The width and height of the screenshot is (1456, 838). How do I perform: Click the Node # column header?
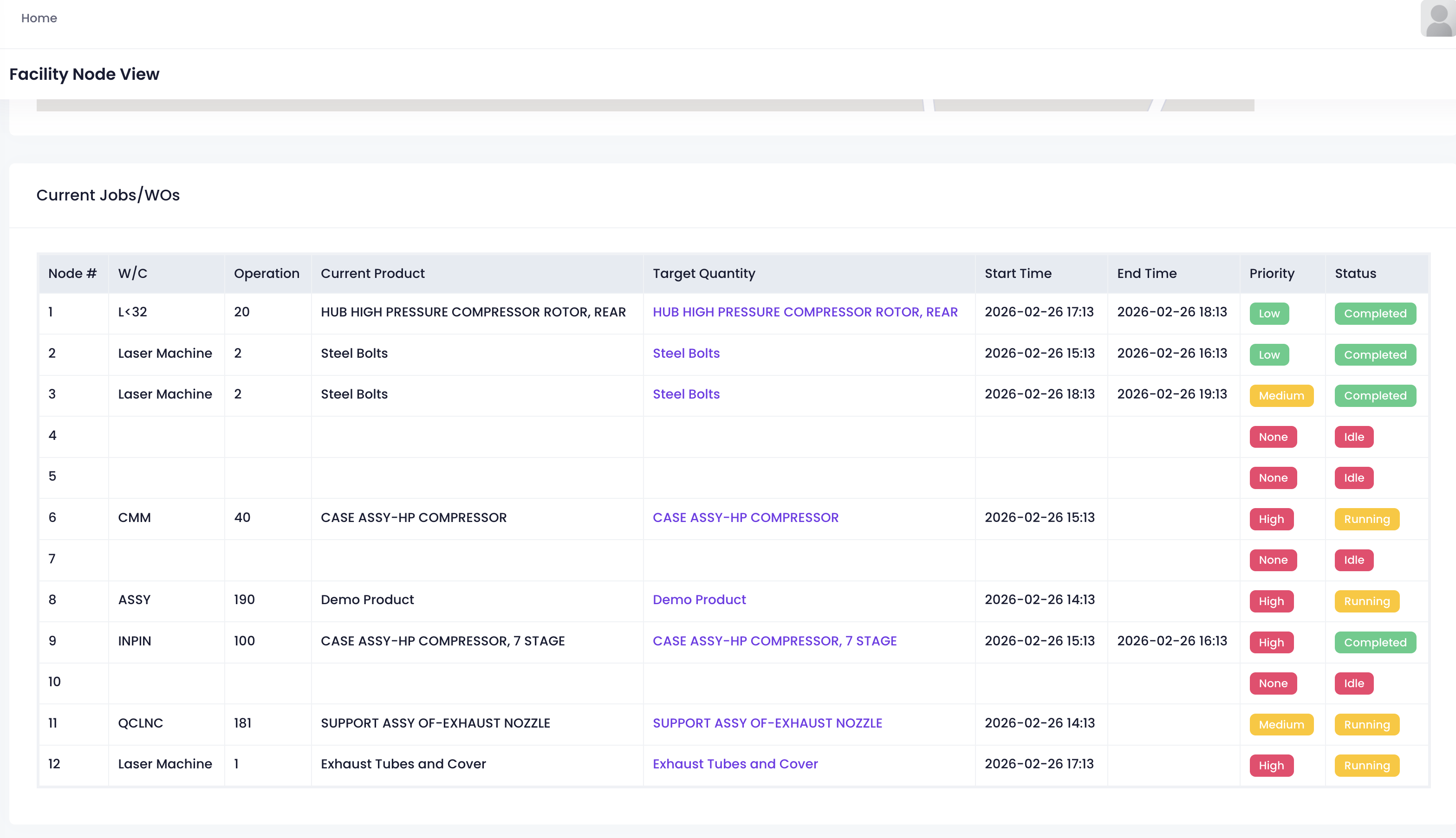[72, 273]
